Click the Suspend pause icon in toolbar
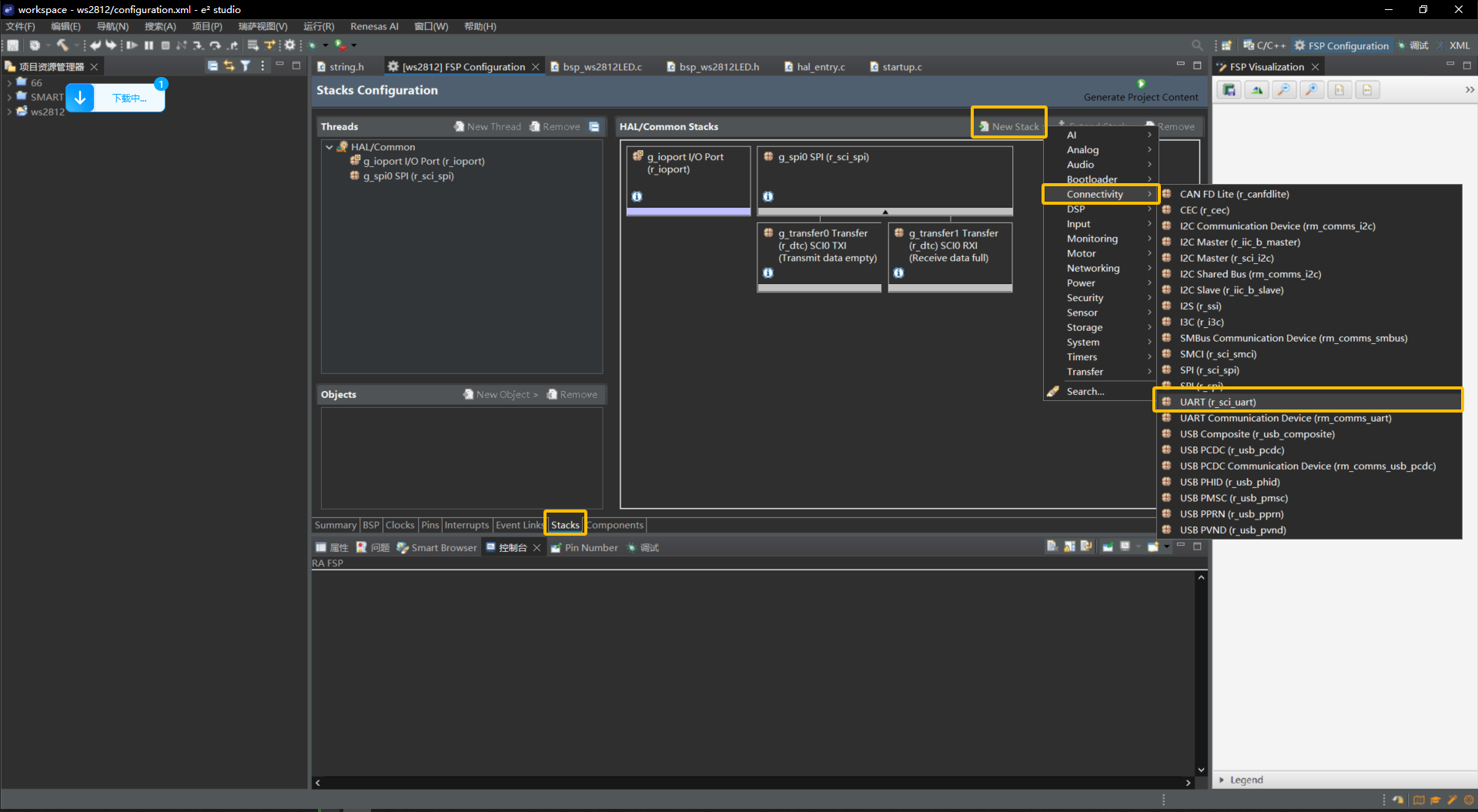 [149, 45]
